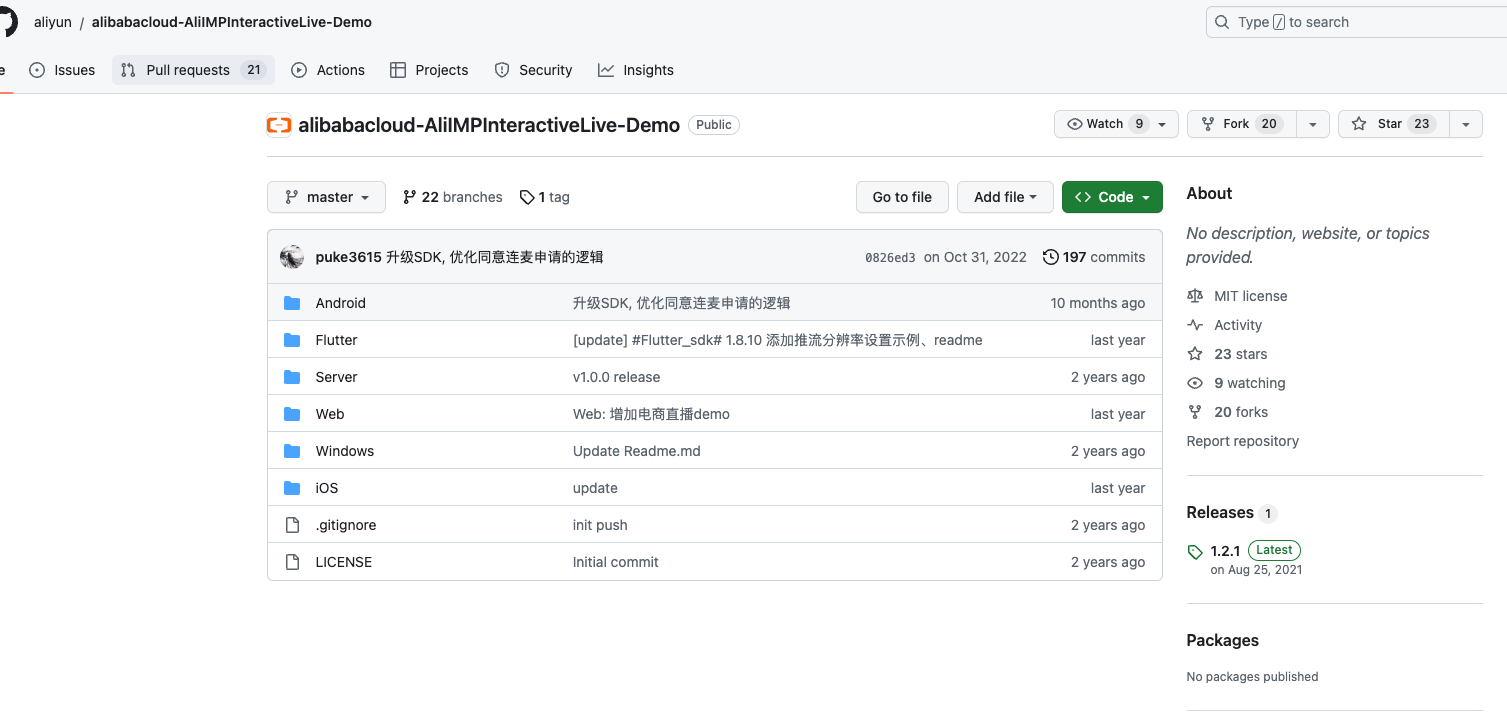Click the Web folder icon
Viewport: 1507px width, 728px height.
tap(292, 414)
